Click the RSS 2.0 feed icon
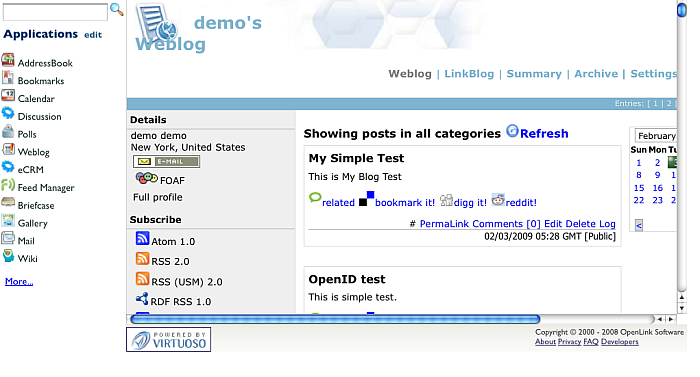Screen dimensions: 700x377 click(142, 259)
